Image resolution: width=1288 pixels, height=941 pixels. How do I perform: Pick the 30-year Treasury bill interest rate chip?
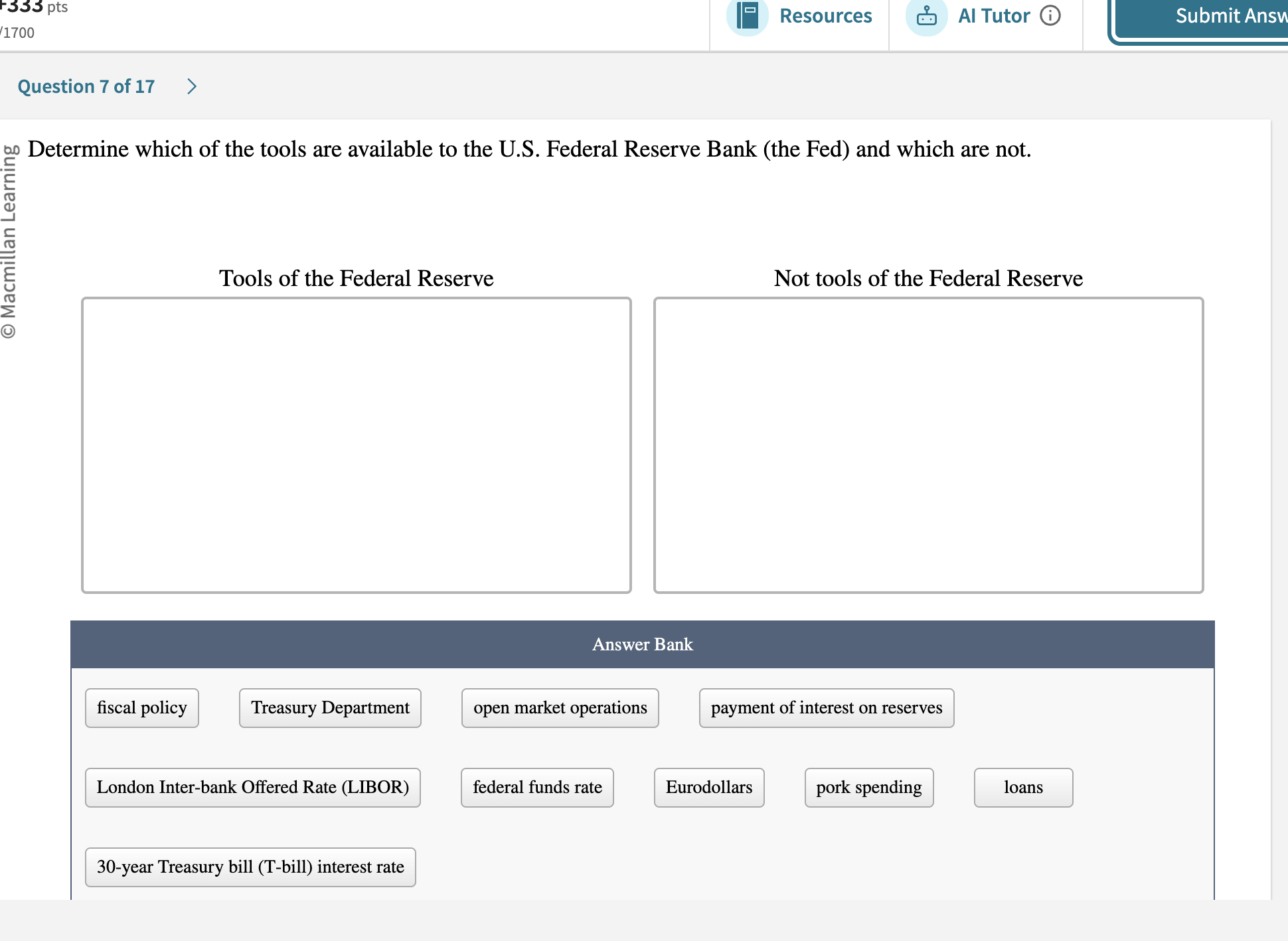[250, 867]
